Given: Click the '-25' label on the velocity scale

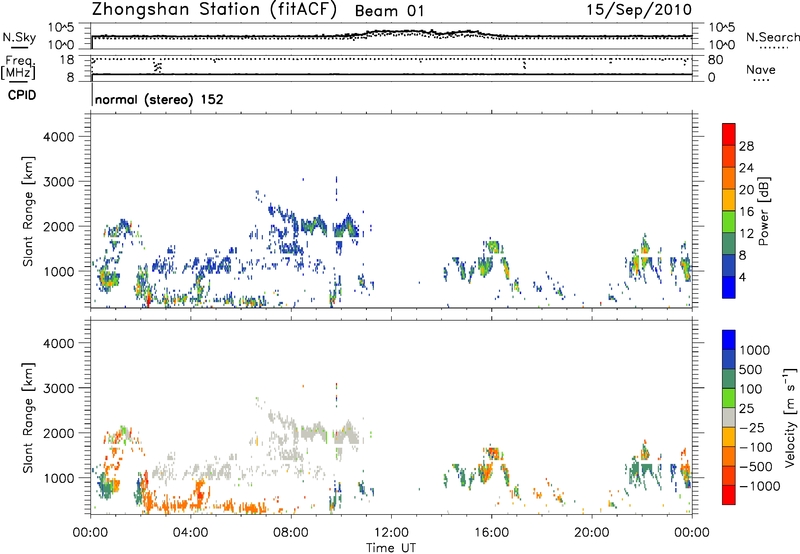Looking at the screenshot, I should 754,427.
